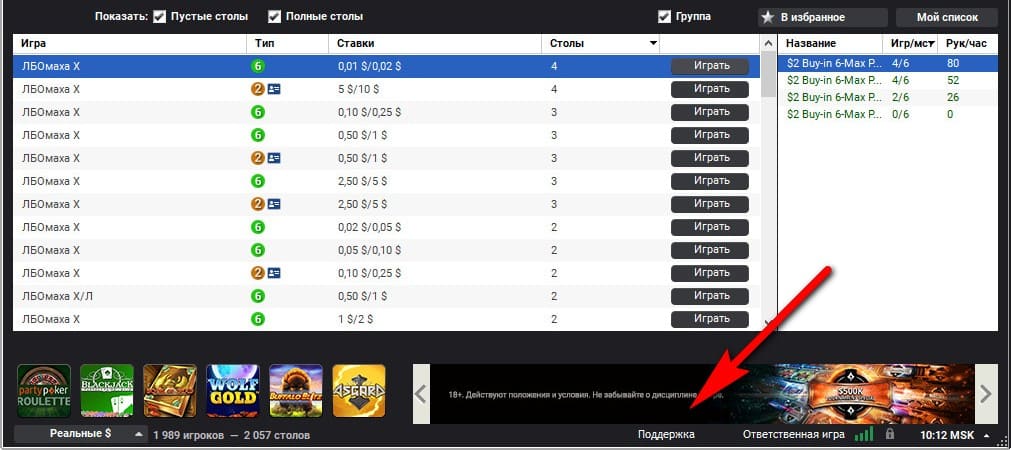The image size is (1011, 450).
Task: Click the 6-max icon in 0,02 $/0,05 $ row
Action: (x=258, y=227)
